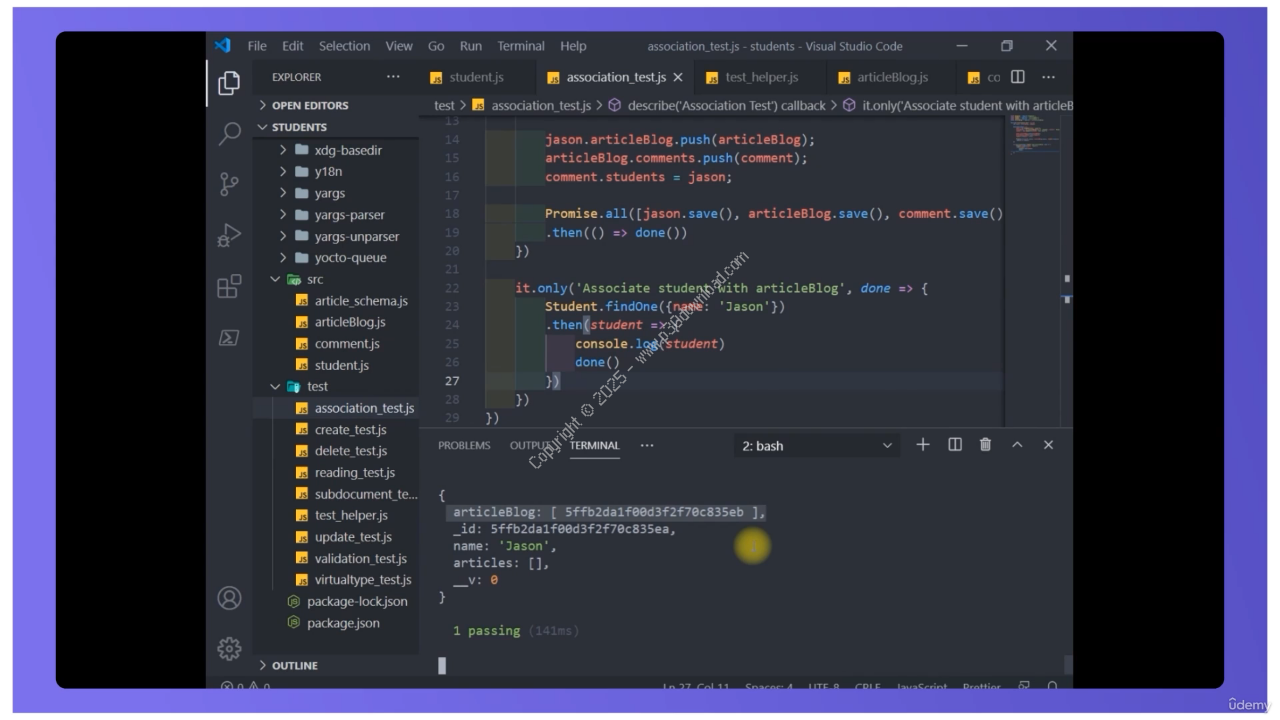
Task: Open the Run and Debug view
Action: [230, 235]
